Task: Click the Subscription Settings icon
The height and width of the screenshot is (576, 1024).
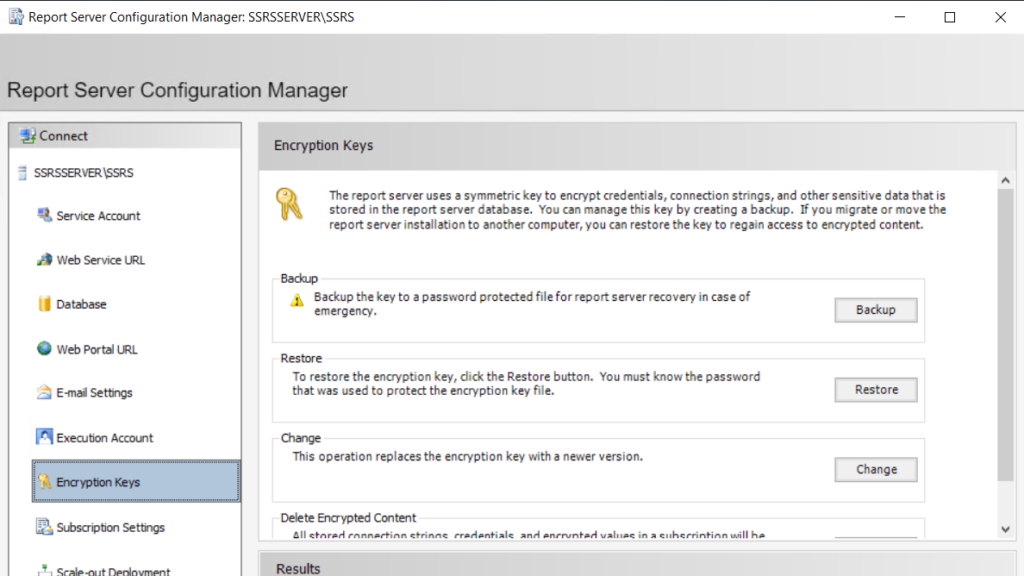Action: pyautogui.click(x=44, y=526)
